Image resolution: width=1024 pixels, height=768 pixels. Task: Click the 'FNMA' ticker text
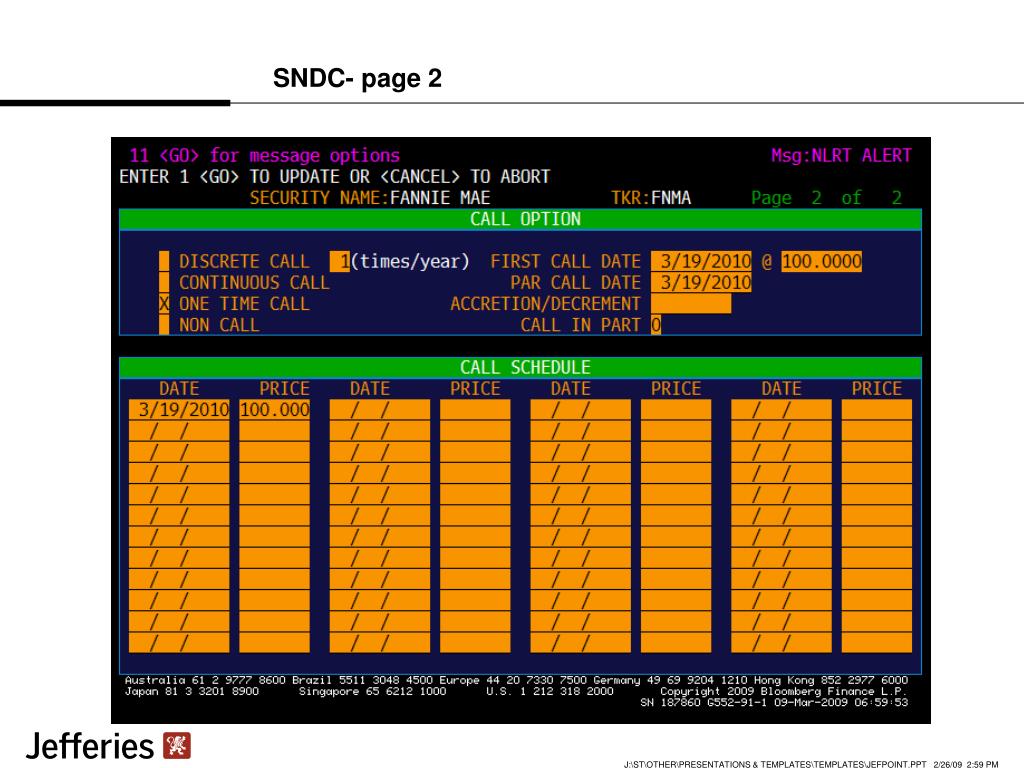671,198
